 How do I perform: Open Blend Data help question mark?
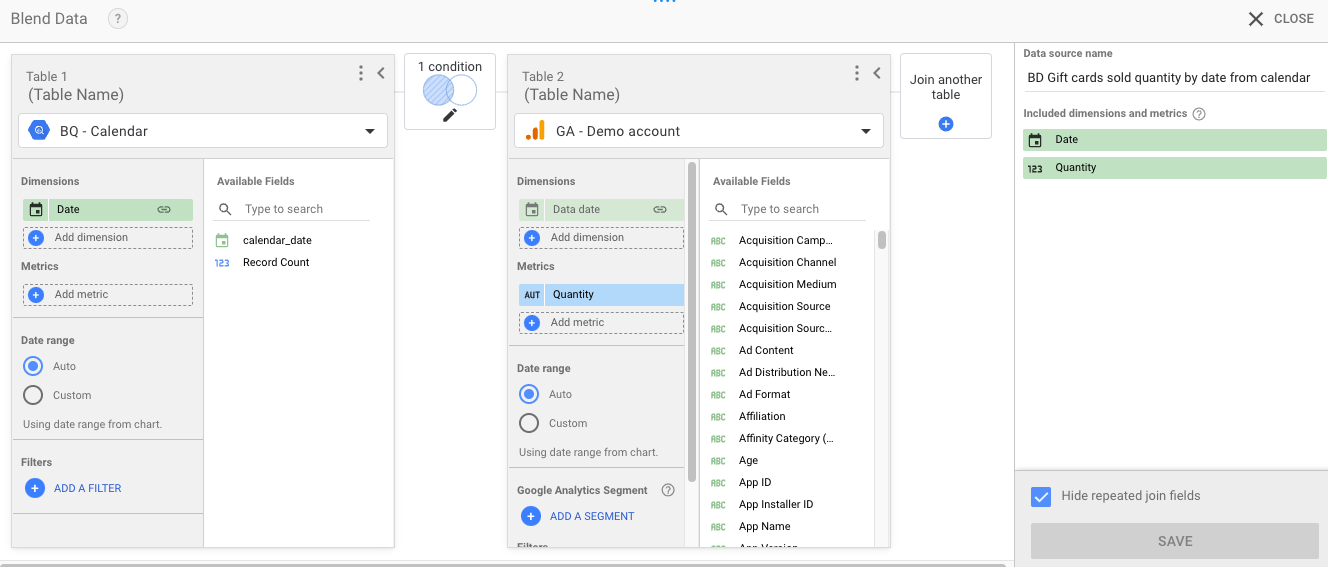(x=118, y=19)
